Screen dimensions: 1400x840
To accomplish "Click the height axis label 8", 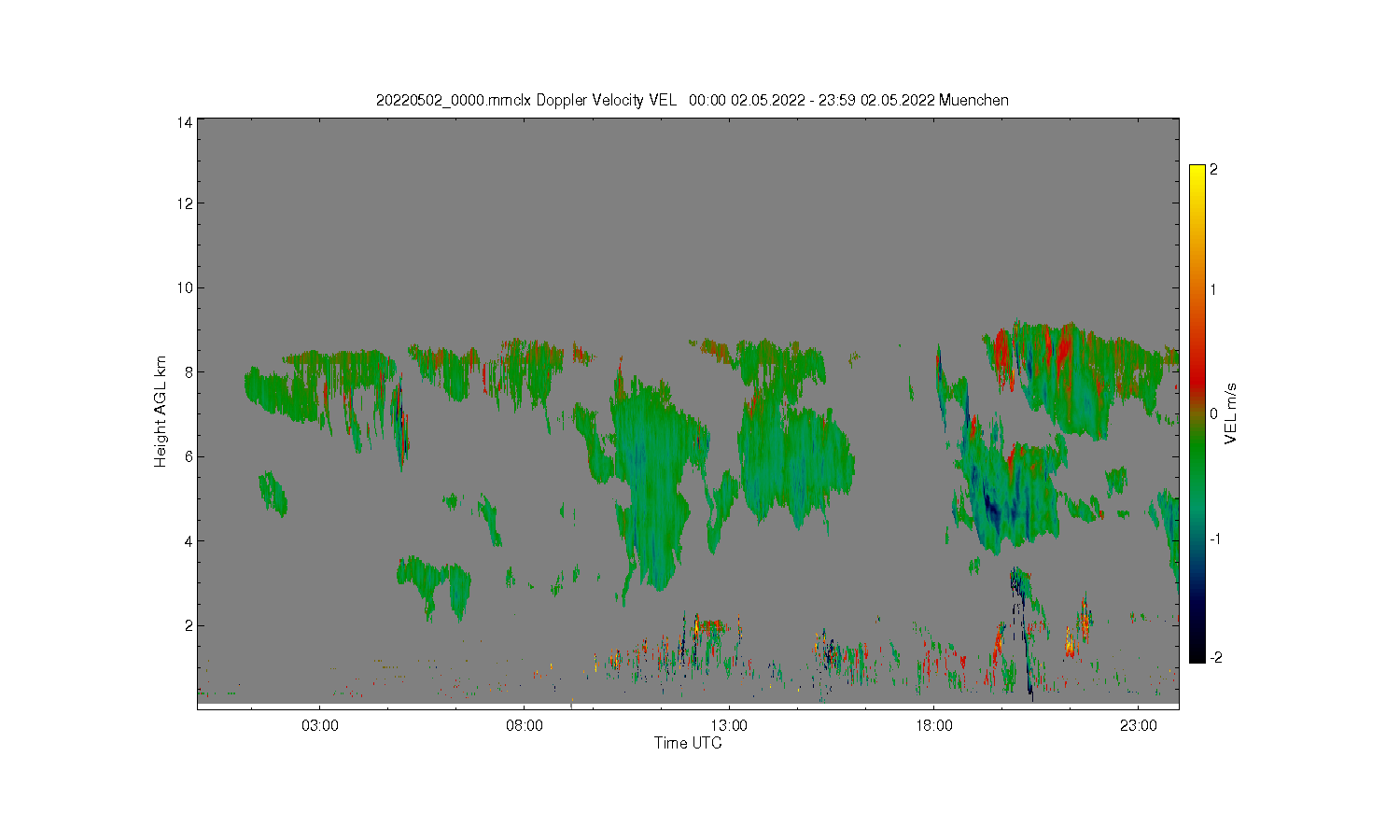I will [x=189, y=371].
